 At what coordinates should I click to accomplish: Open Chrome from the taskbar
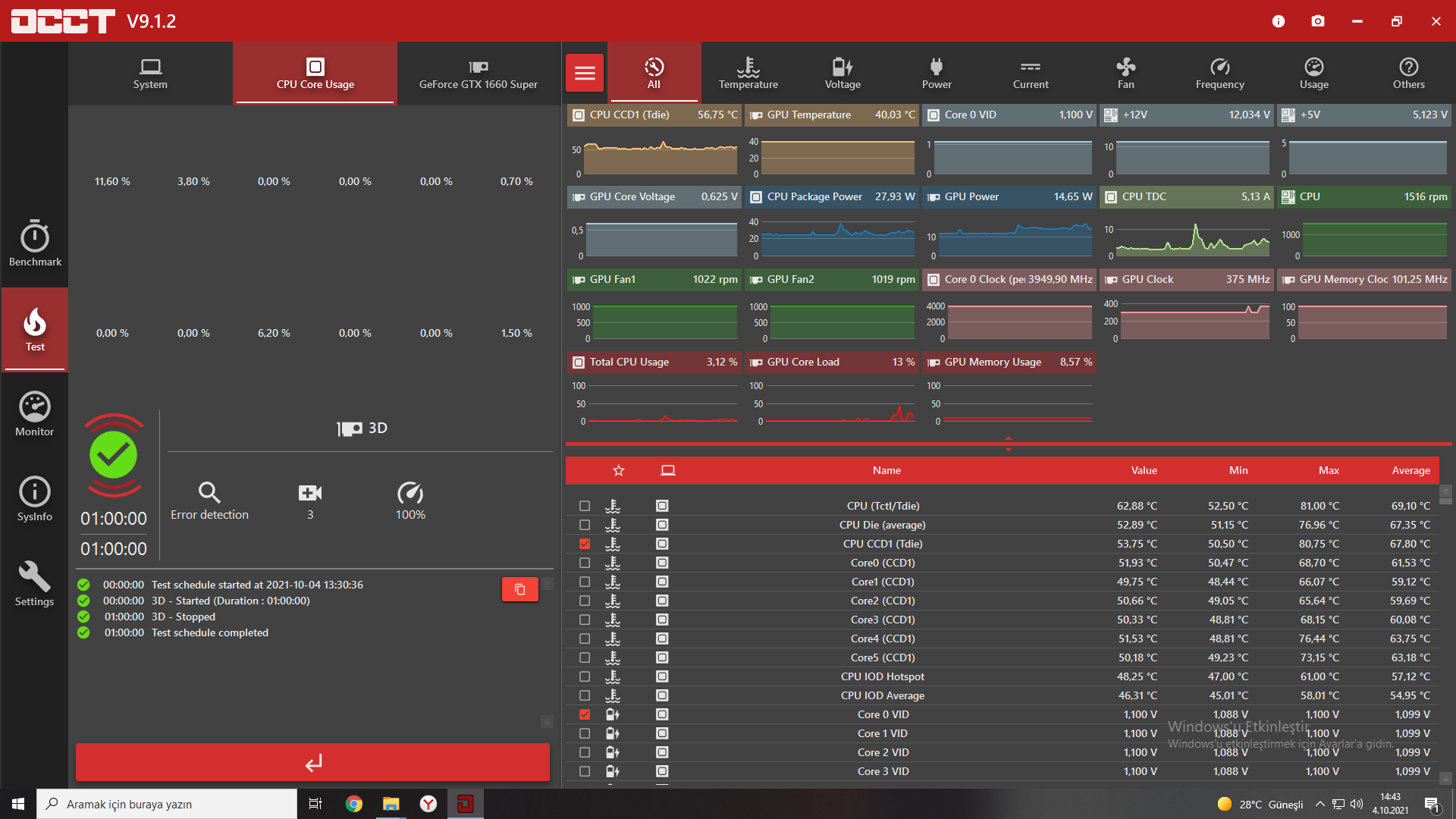tap(353, 804)
